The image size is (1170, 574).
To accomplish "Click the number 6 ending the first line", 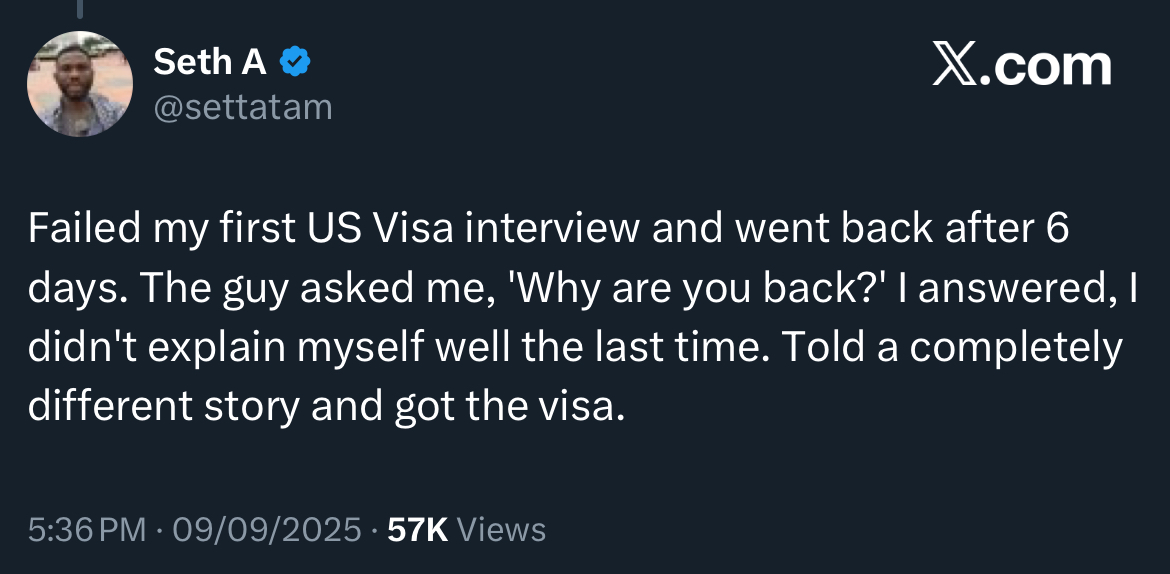I will click(x=1057, y=228).
